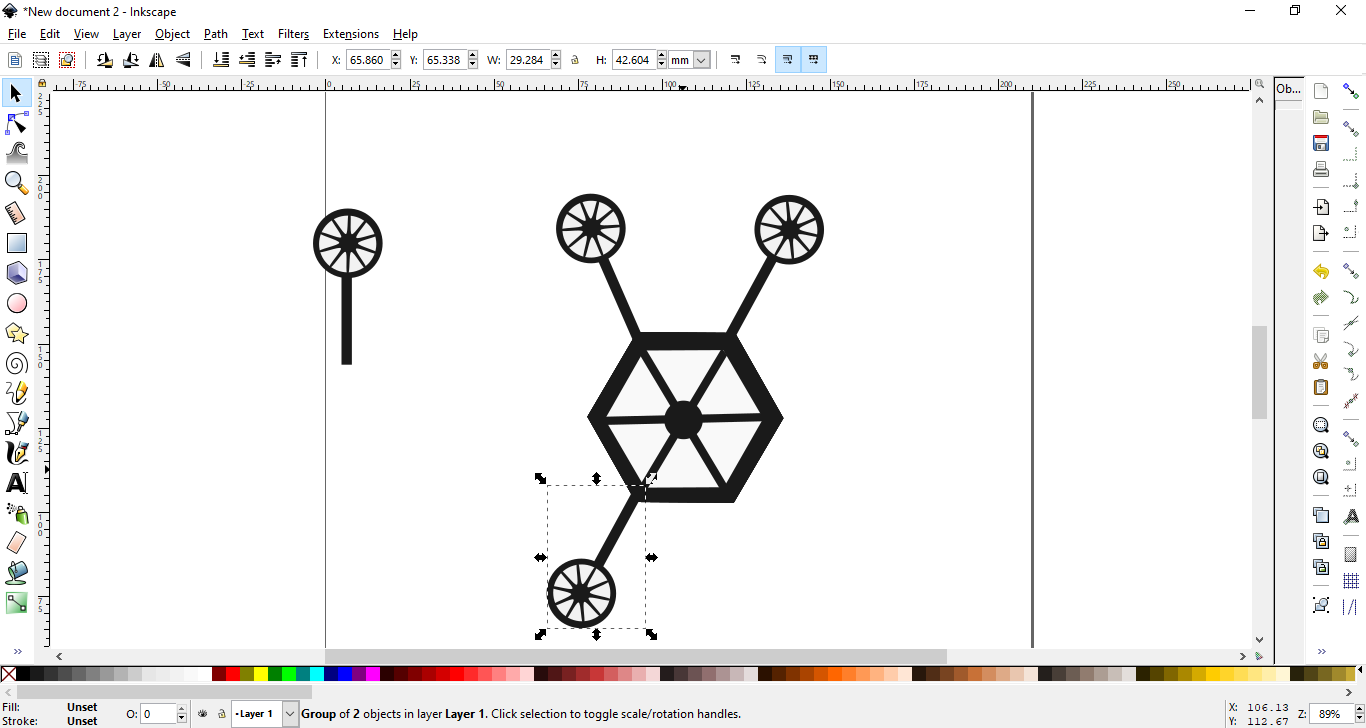Open the File menu
The width and height of the screenshot is (1366, 728).
pyautogui.click(x=17, y=34)
